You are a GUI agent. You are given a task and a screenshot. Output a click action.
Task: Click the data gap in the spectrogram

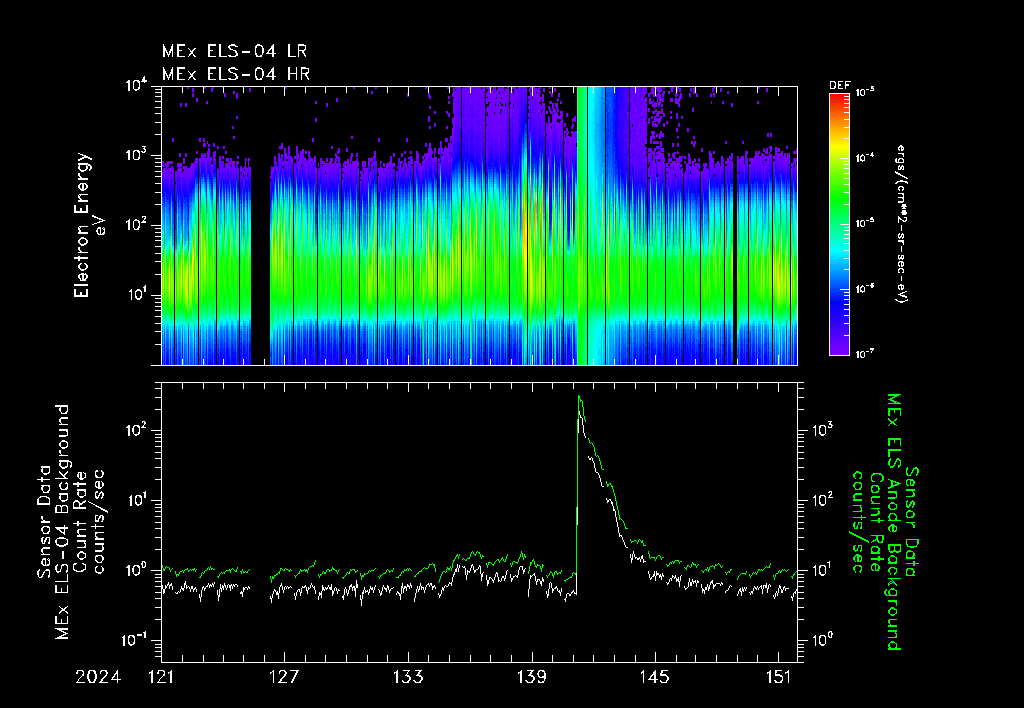tap(261, 225)
